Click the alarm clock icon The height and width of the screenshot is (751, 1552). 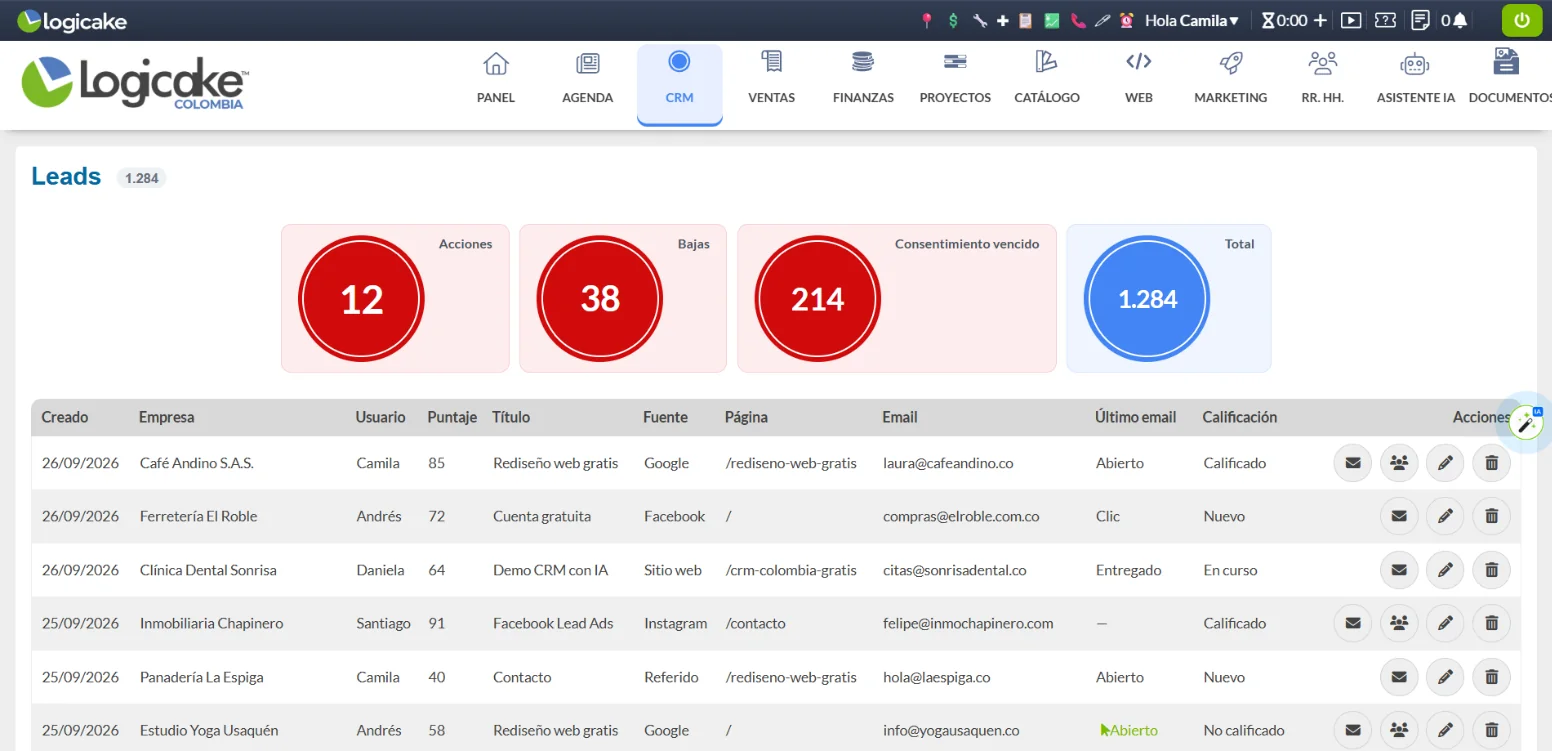coord(1127,20)
